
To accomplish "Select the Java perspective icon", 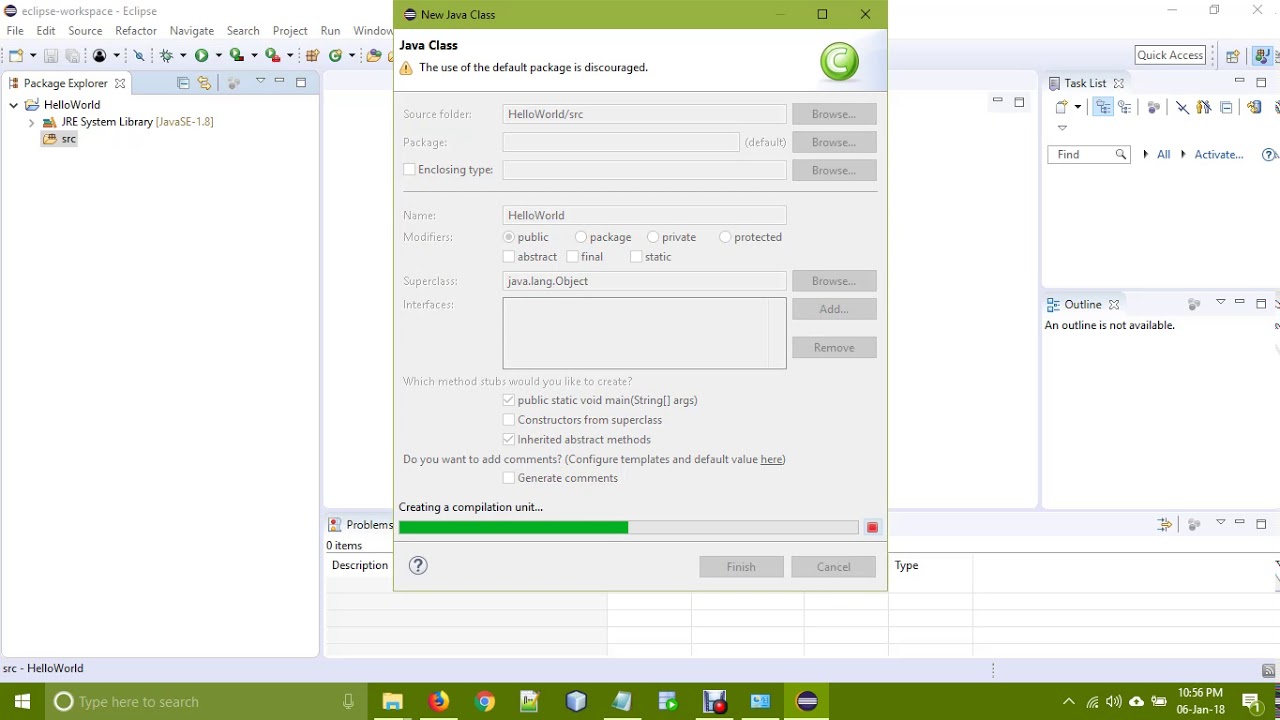I will click(1261, 56).
